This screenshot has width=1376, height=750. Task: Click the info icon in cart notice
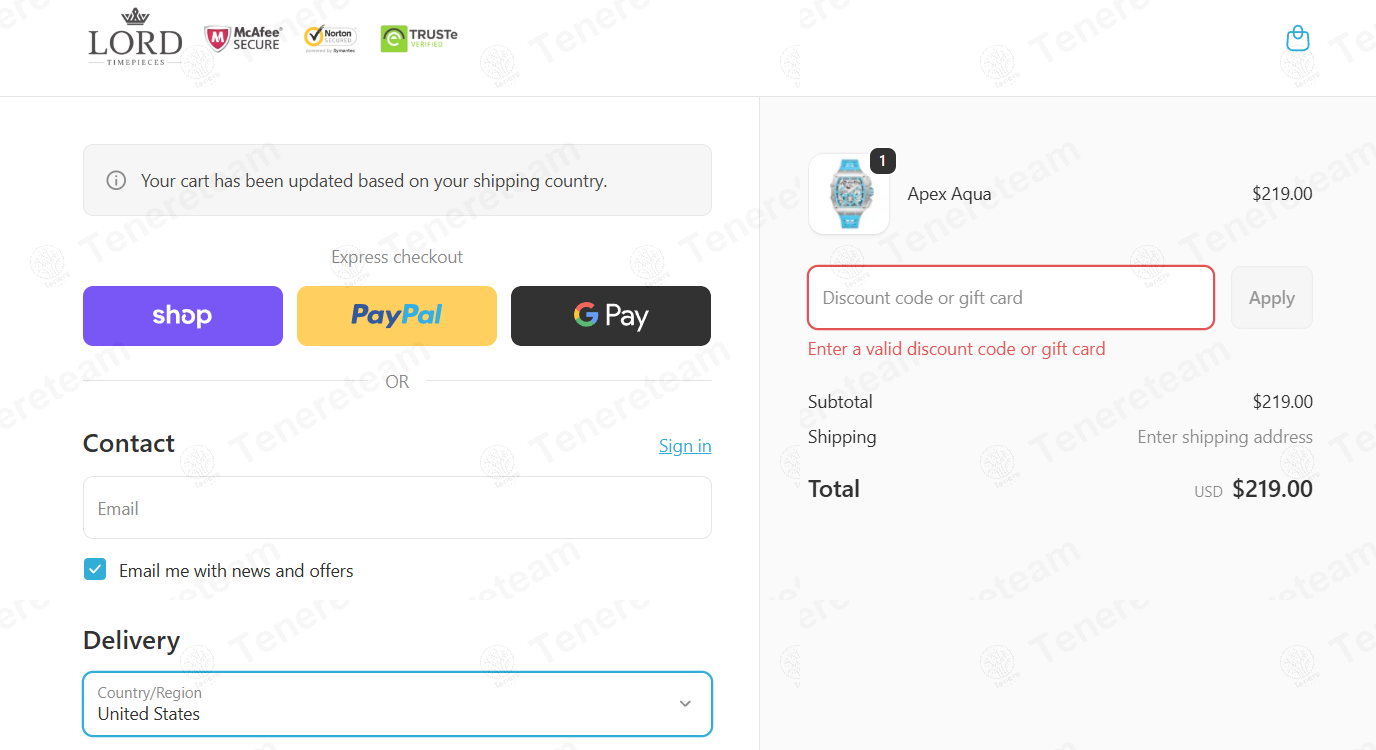pyautogui.click(x=116, y=181)
